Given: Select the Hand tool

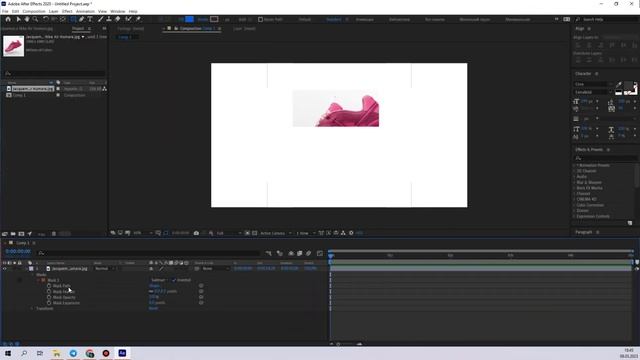Looking at the screenshot, I should (27, 19).
